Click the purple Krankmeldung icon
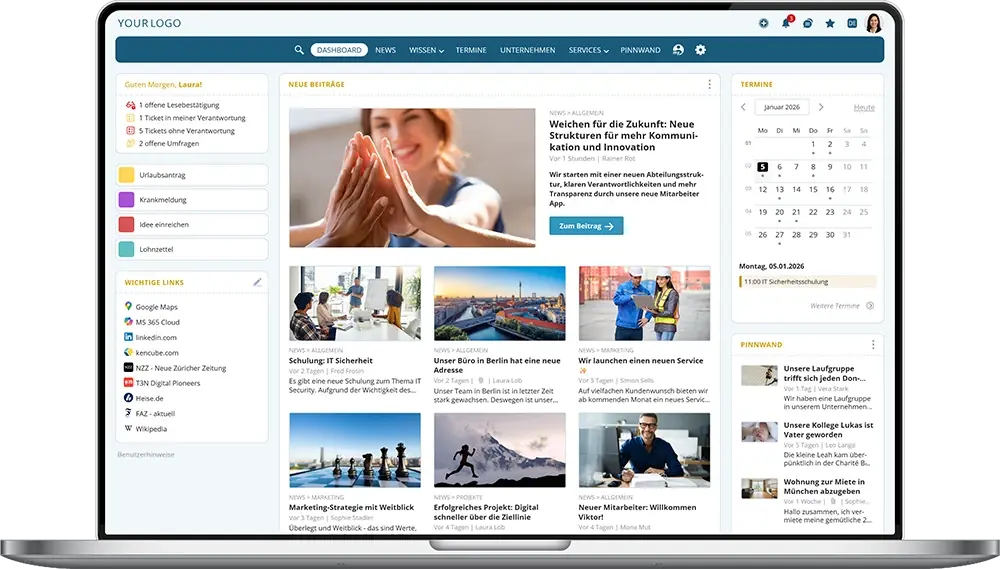The height and width of the screenshot is (569, 1000). tap(126, 200)
